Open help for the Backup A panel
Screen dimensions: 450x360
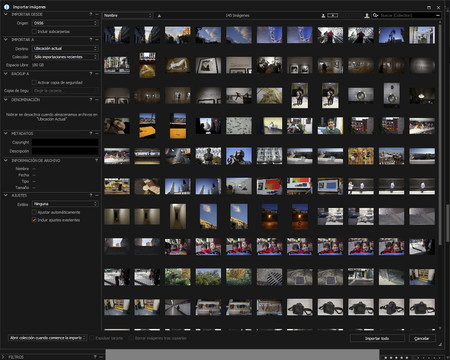91,74
